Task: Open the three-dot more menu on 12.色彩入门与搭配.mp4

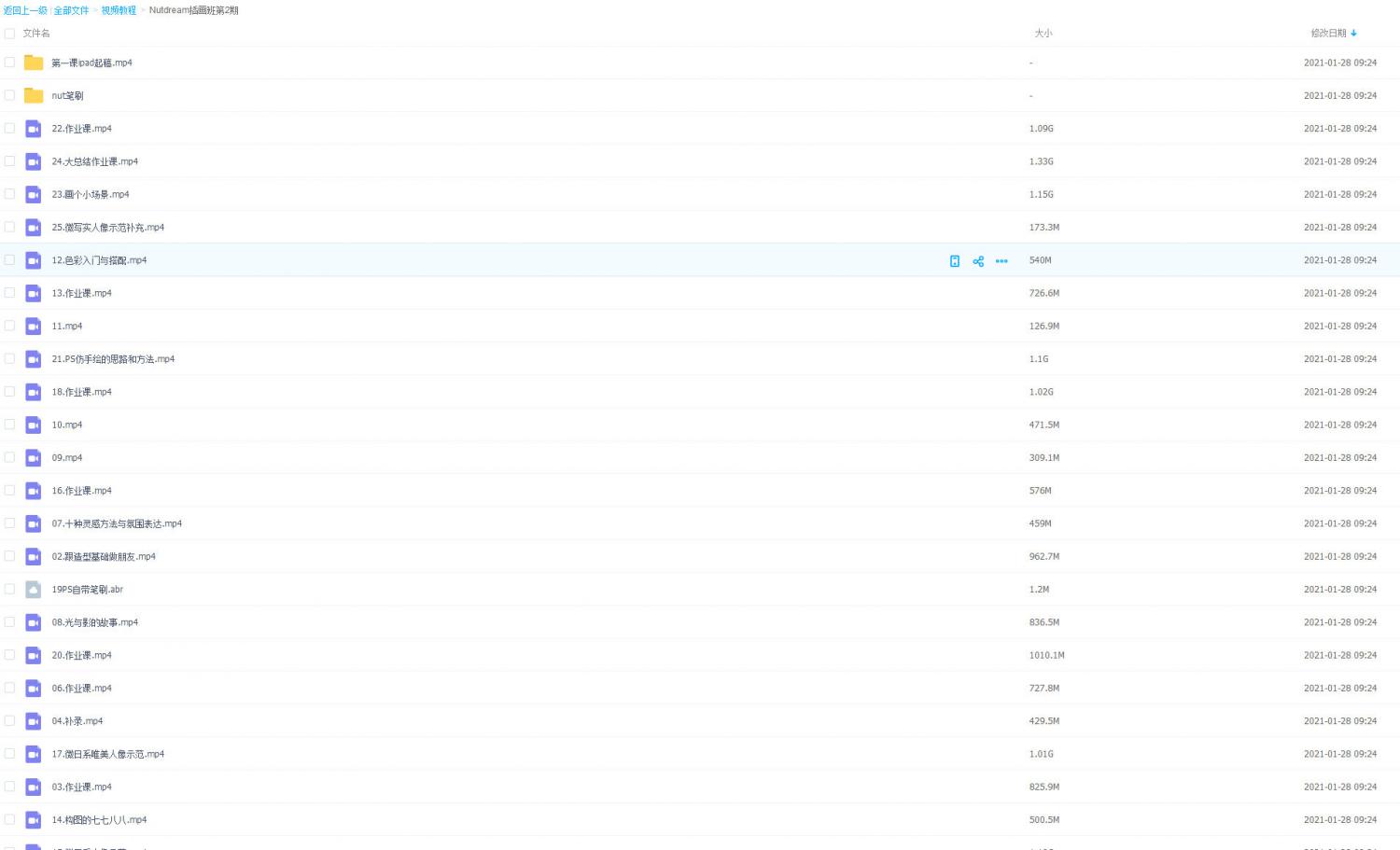Action: (x=1001, y=261)
